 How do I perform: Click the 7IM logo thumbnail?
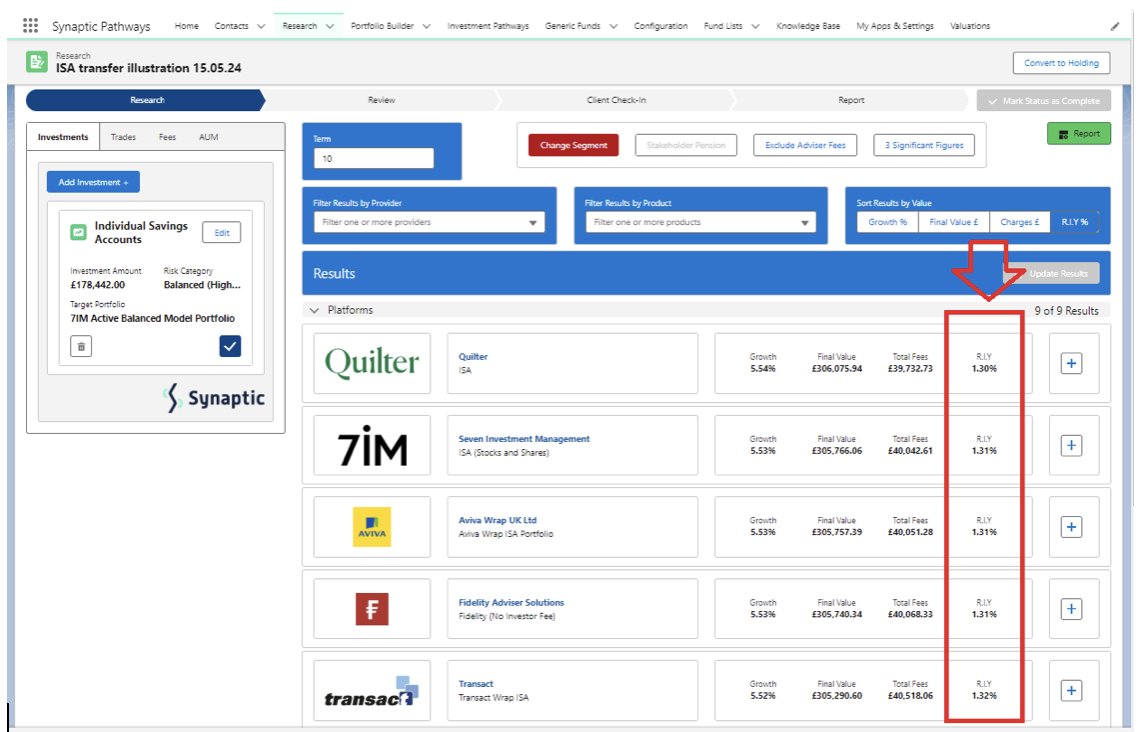(372, 445)
